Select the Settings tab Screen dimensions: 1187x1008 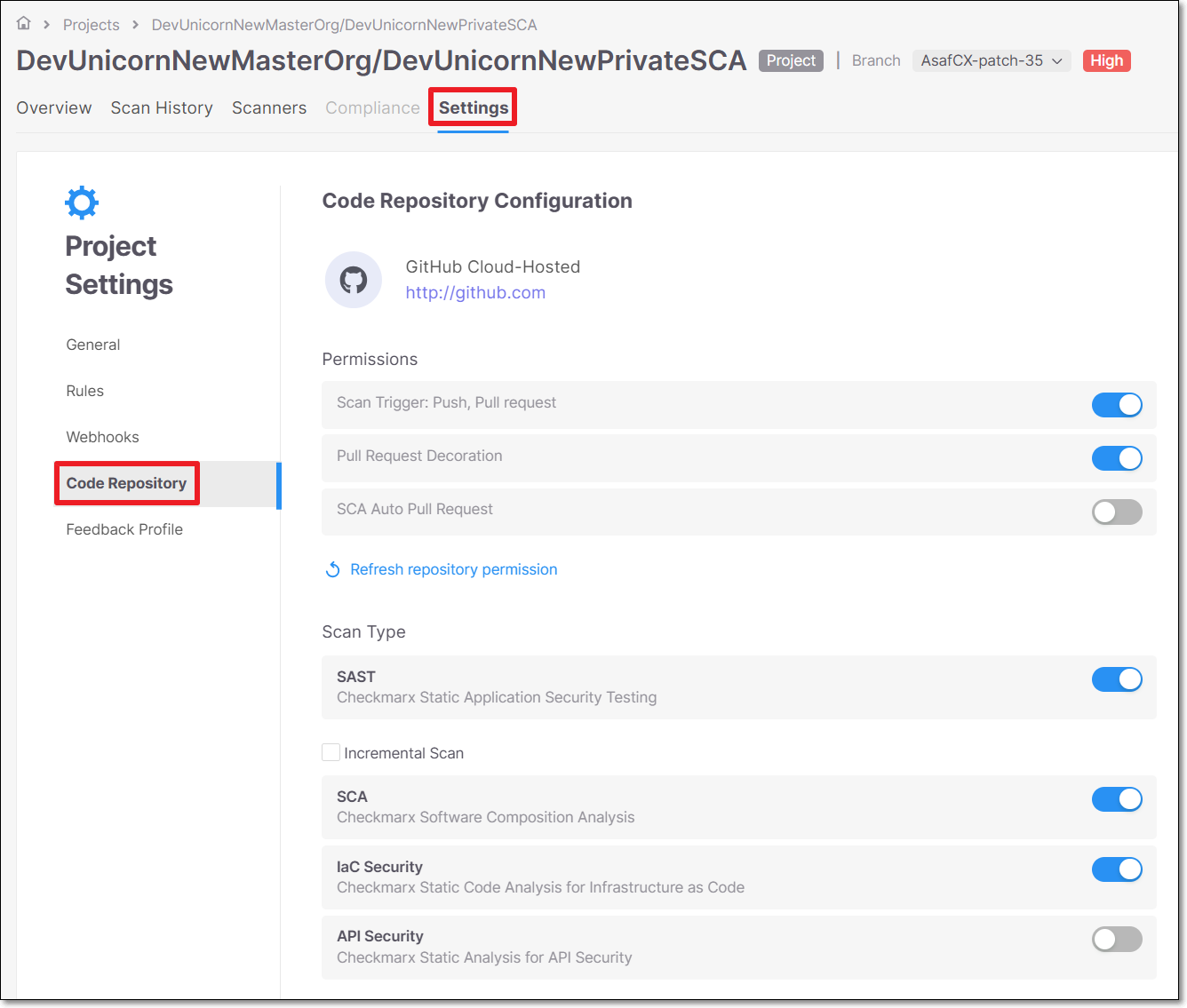[x=474, y=107]
